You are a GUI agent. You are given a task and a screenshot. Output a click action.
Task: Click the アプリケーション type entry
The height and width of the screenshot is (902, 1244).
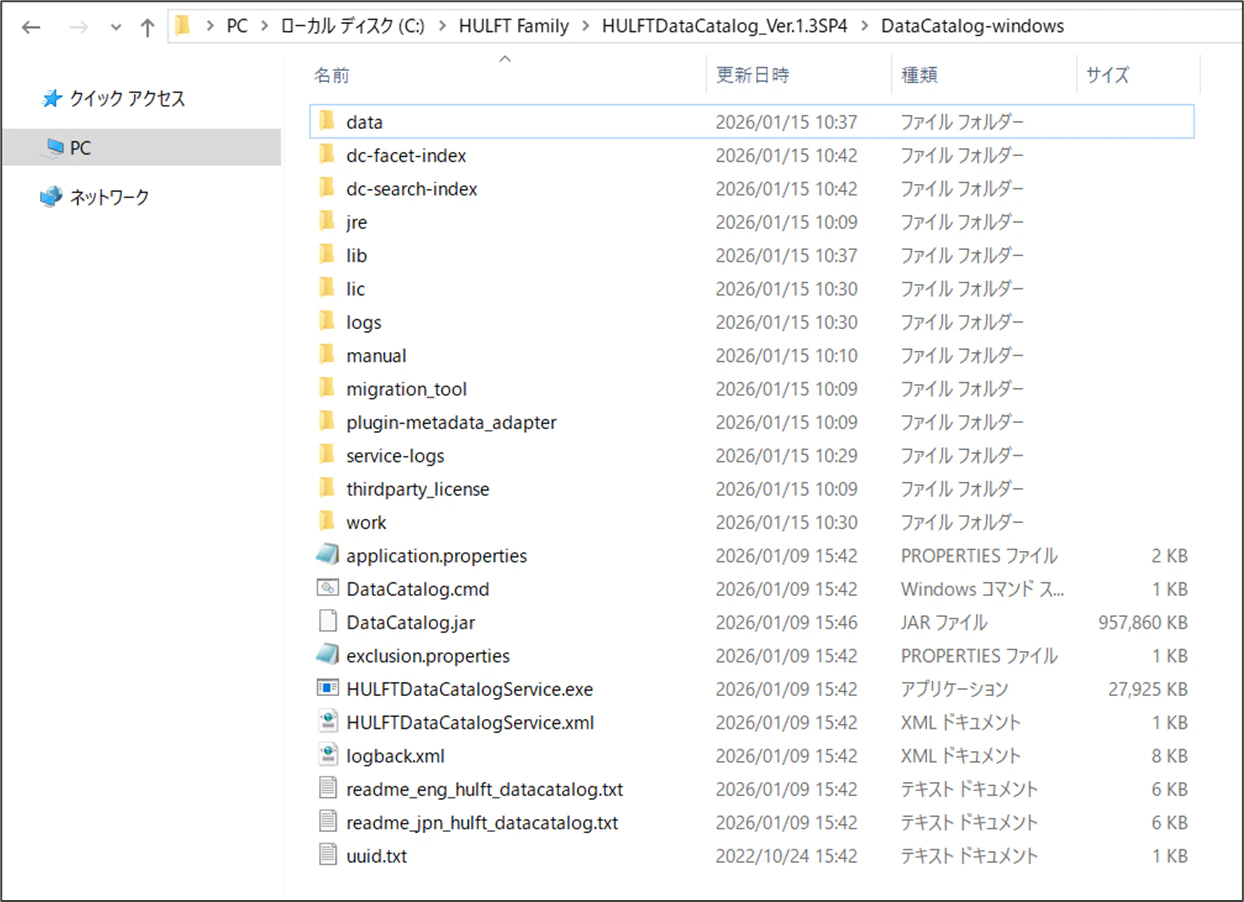[954, 689]
